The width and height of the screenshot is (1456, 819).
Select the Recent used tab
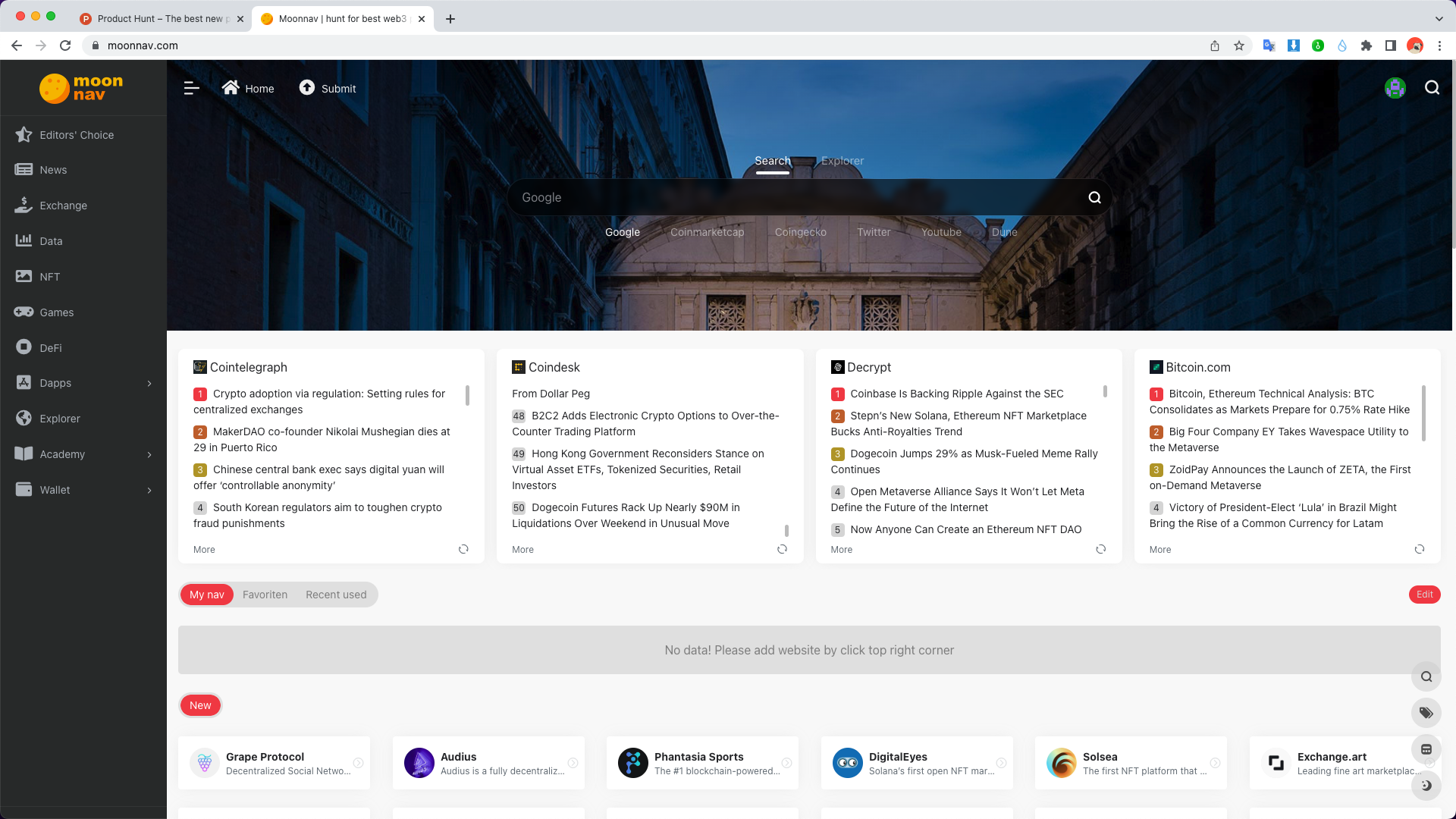click(336, 595)
